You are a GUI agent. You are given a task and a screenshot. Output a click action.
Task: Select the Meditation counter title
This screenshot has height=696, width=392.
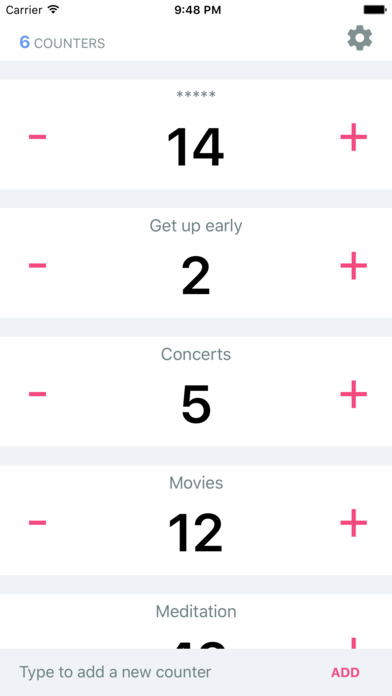pos(196,612)
